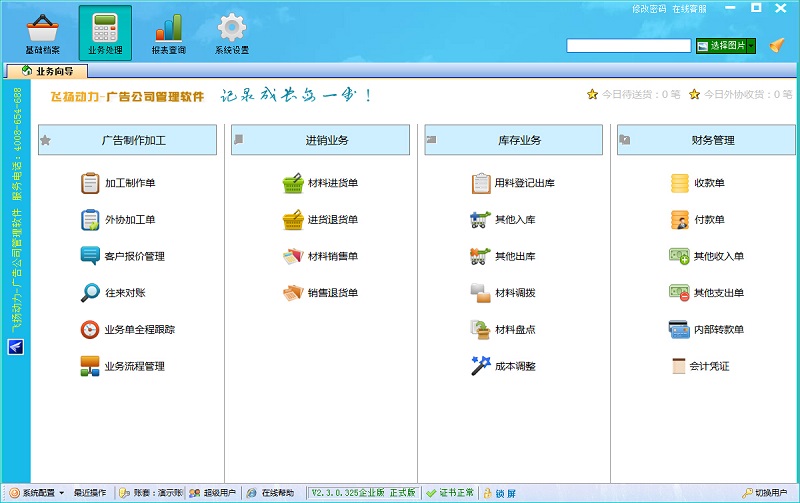Screen dimensions: 800x503
Task: Click the orange horn icon at top right
Action: tap(776, 45)
